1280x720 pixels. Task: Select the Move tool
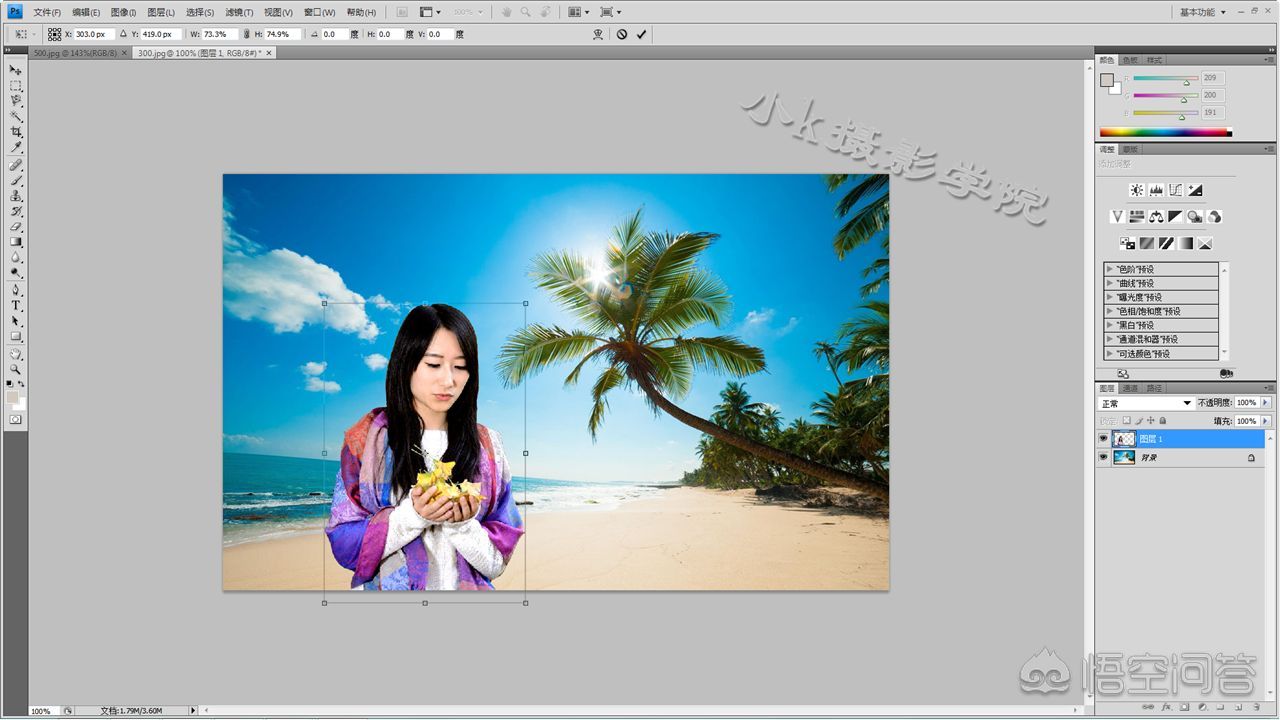16,70
